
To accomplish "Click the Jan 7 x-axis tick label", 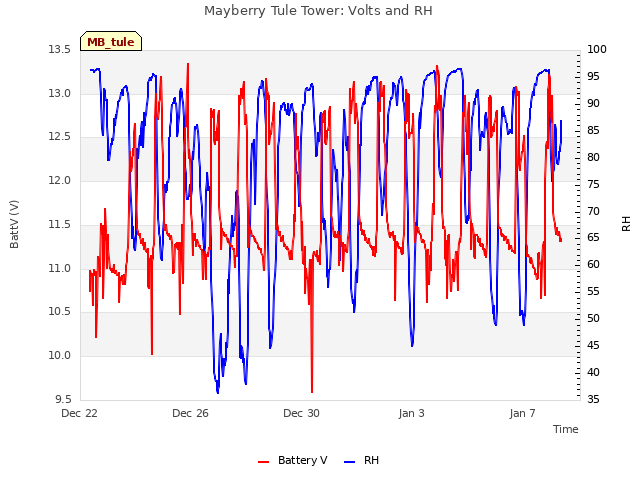I will click(x=522, y=413).
